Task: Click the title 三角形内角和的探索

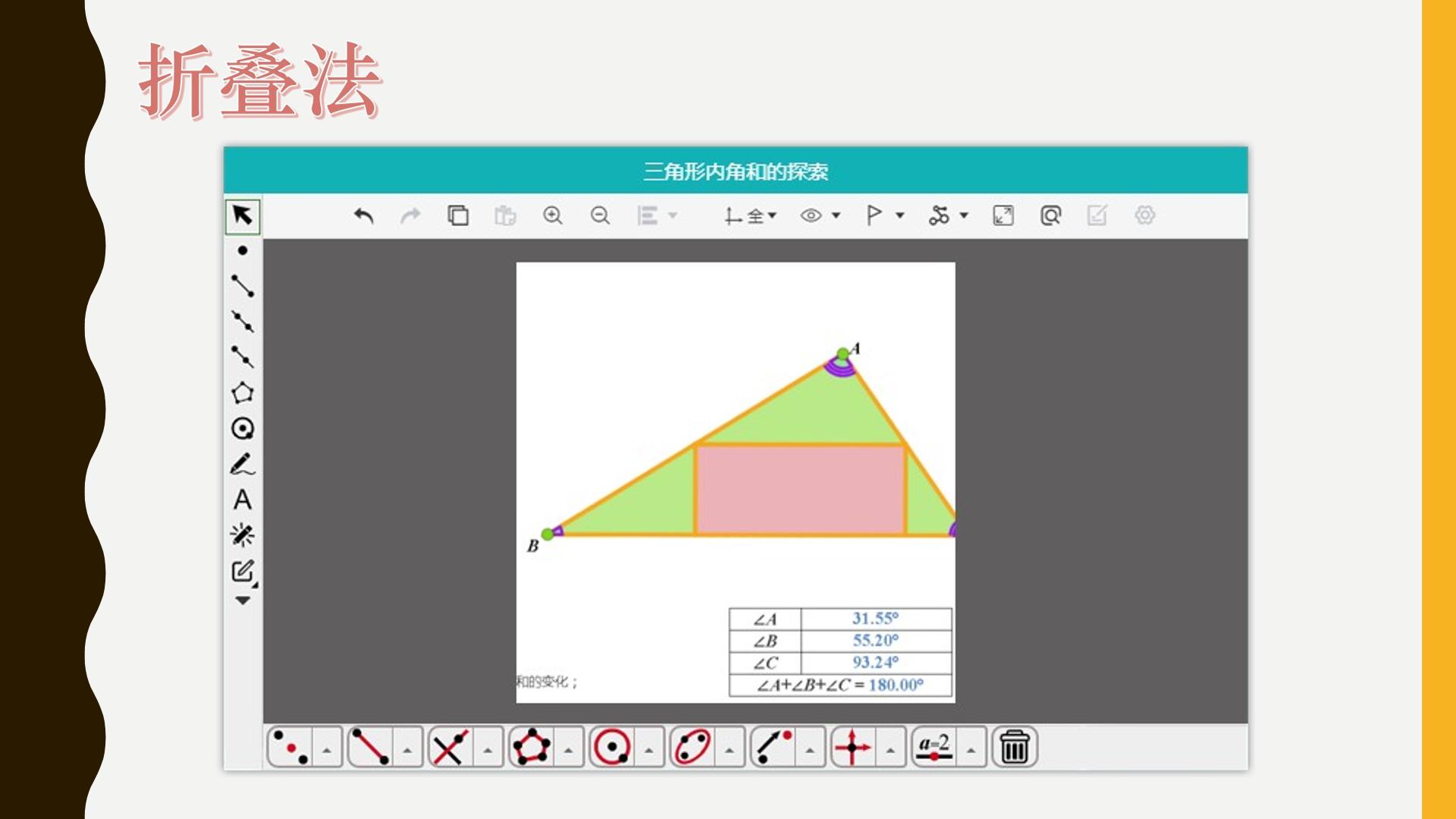Action: [x=736, y=171]
